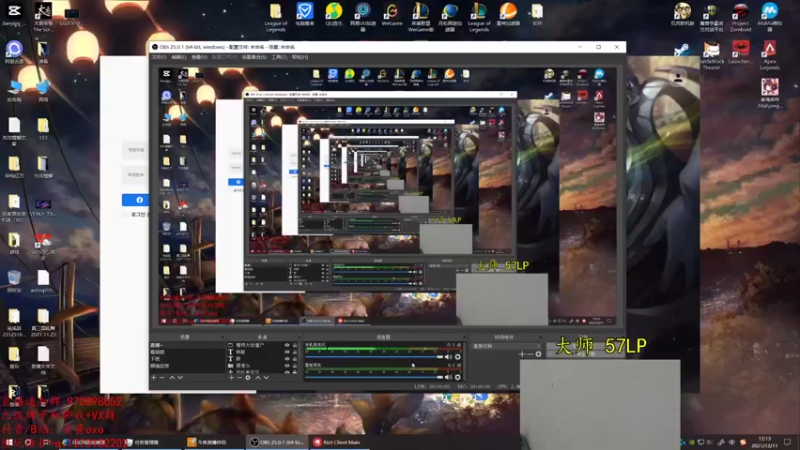Open the folder named 123 on desktop
The image size is (800, 450).
point(43,129)
